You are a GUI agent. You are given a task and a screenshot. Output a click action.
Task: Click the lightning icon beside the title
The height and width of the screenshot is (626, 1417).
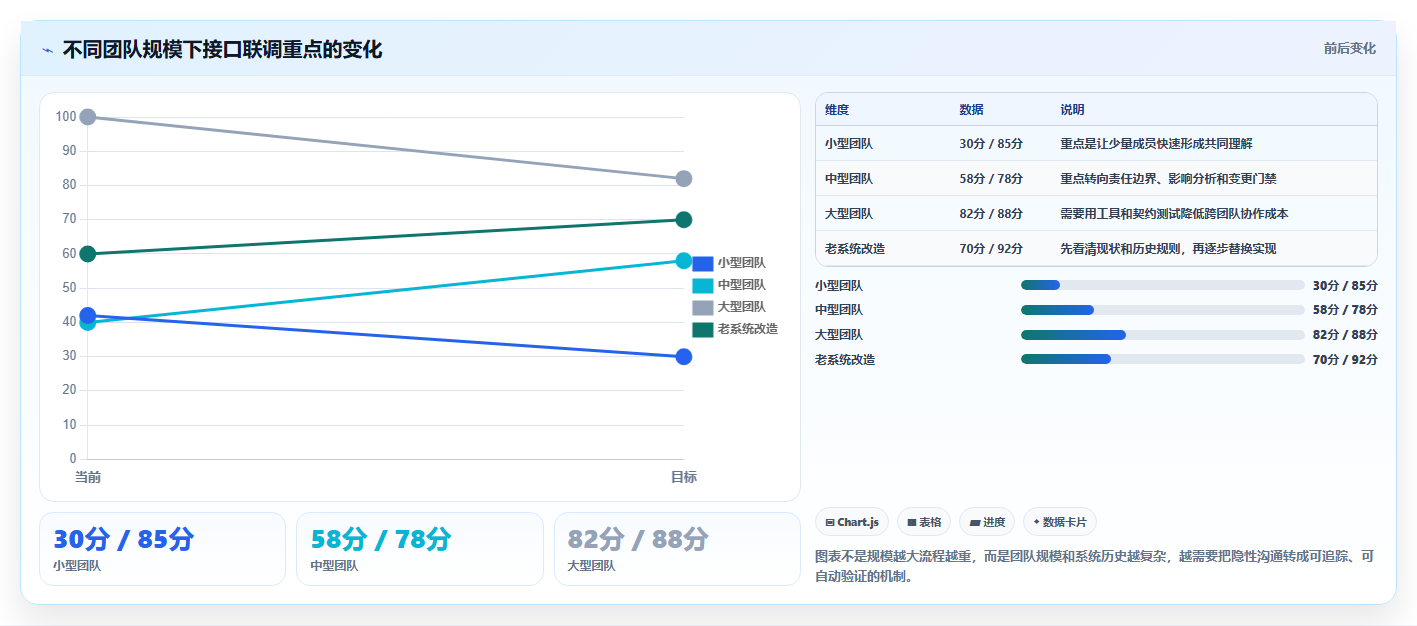click(x=47, y=50)
